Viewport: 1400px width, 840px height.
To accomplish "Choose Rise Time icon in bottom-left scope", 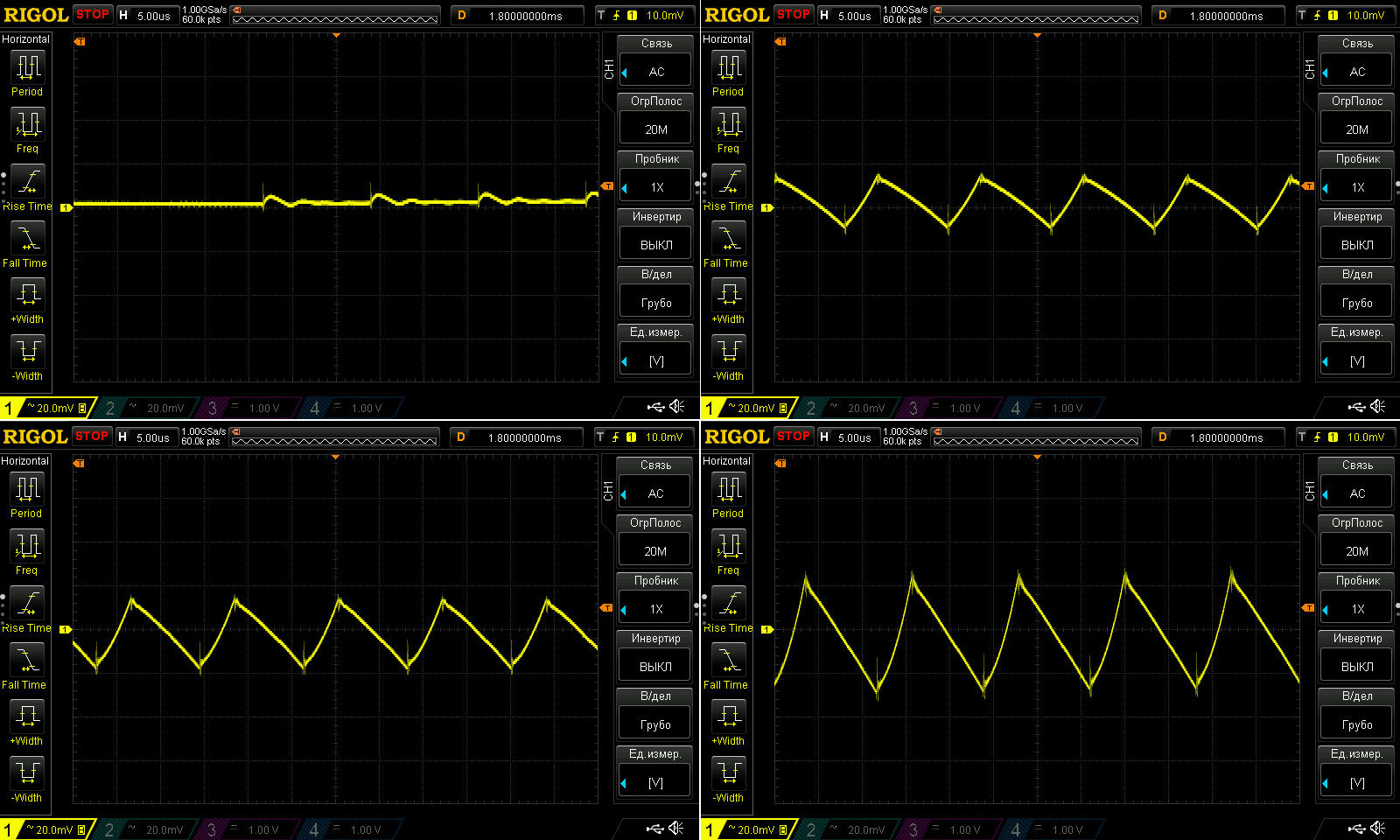I will coord(27,604).
